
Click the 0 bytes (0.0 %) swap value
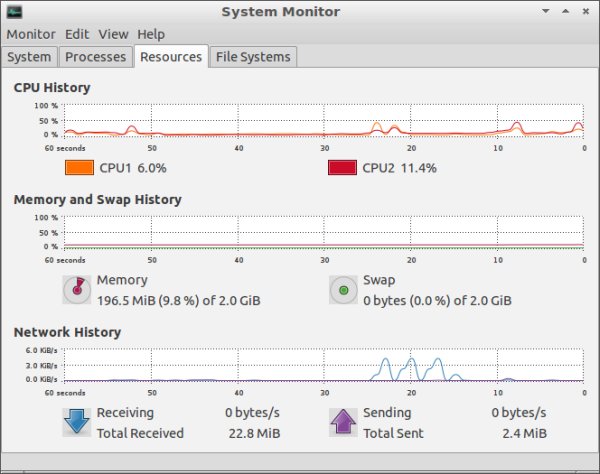437,301
